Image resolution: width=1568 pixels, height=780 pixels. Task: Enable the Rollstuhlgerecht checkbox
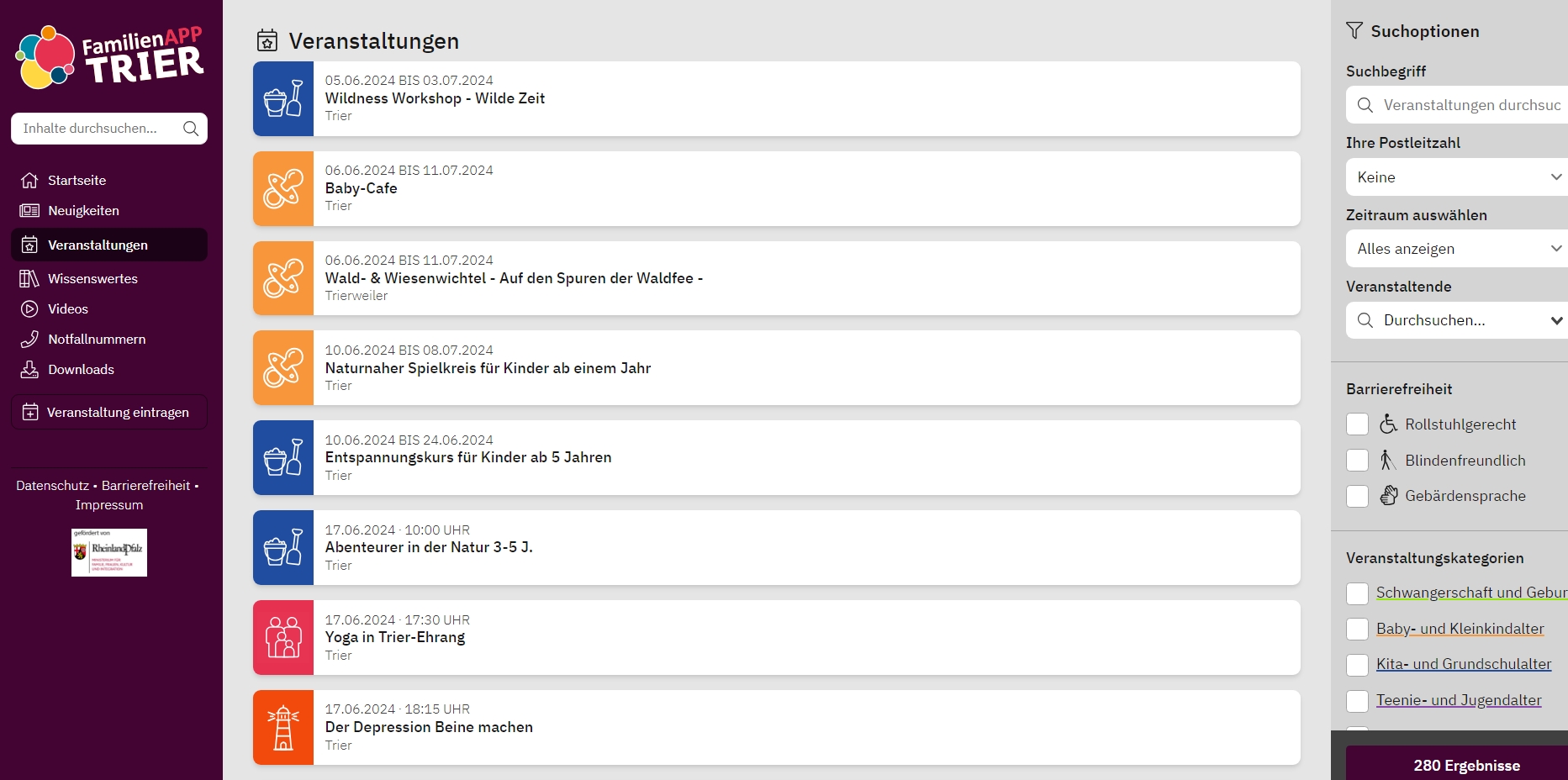[x=1357, y=424]
